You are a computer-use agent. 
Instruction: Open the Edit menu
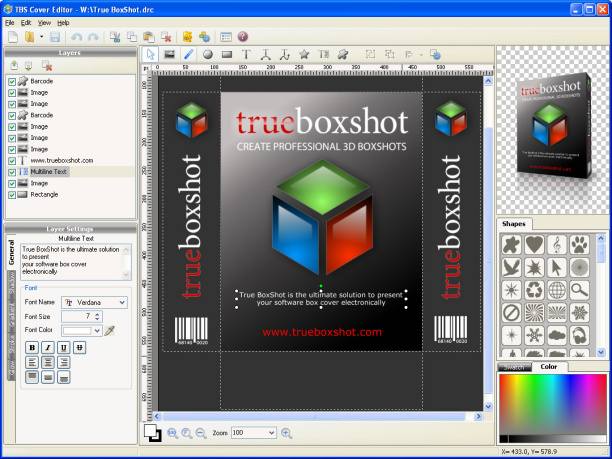coord(26,23)
